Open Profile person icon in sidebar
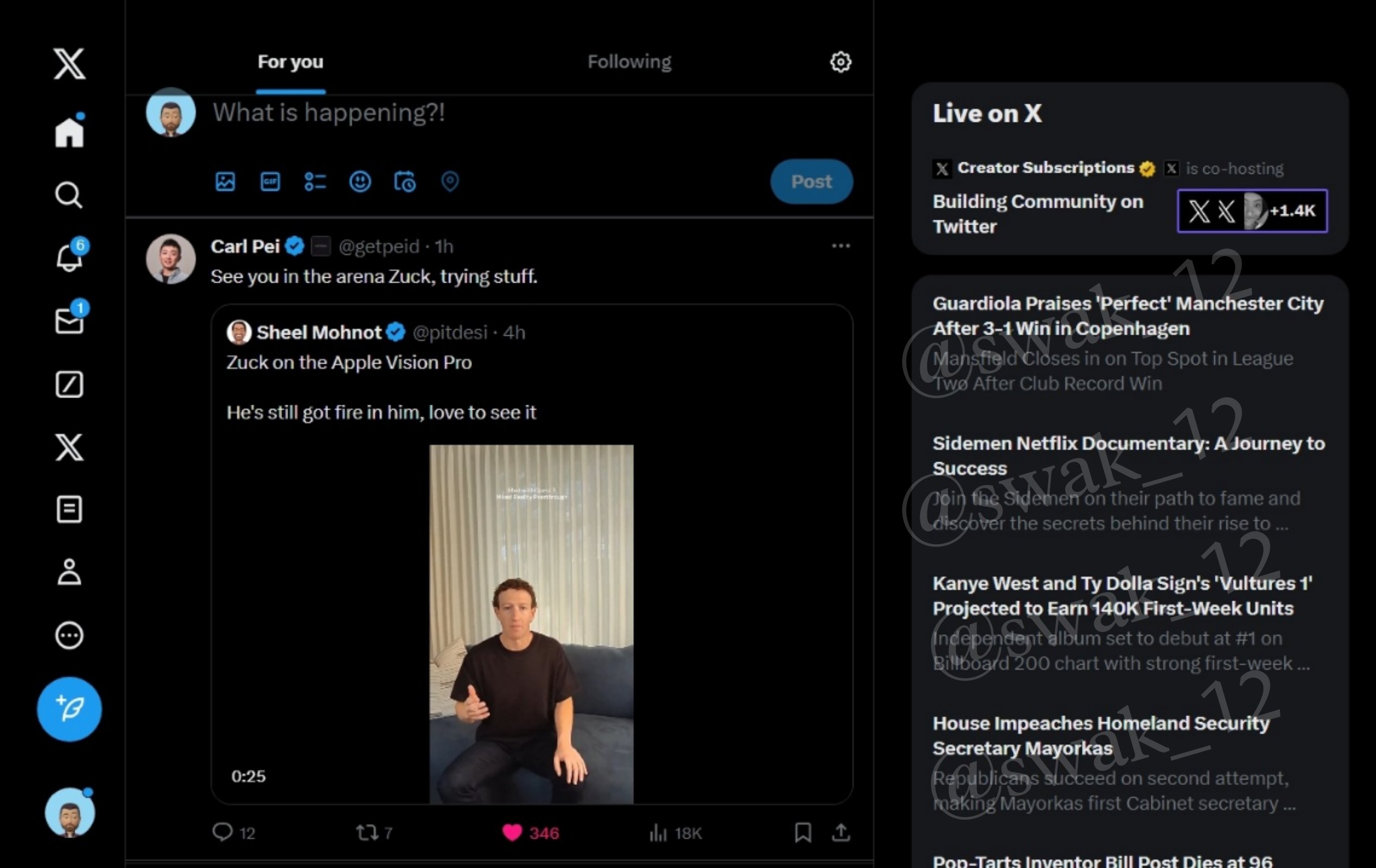This screenshot has width=1376, height=868. tap(69, 572)
